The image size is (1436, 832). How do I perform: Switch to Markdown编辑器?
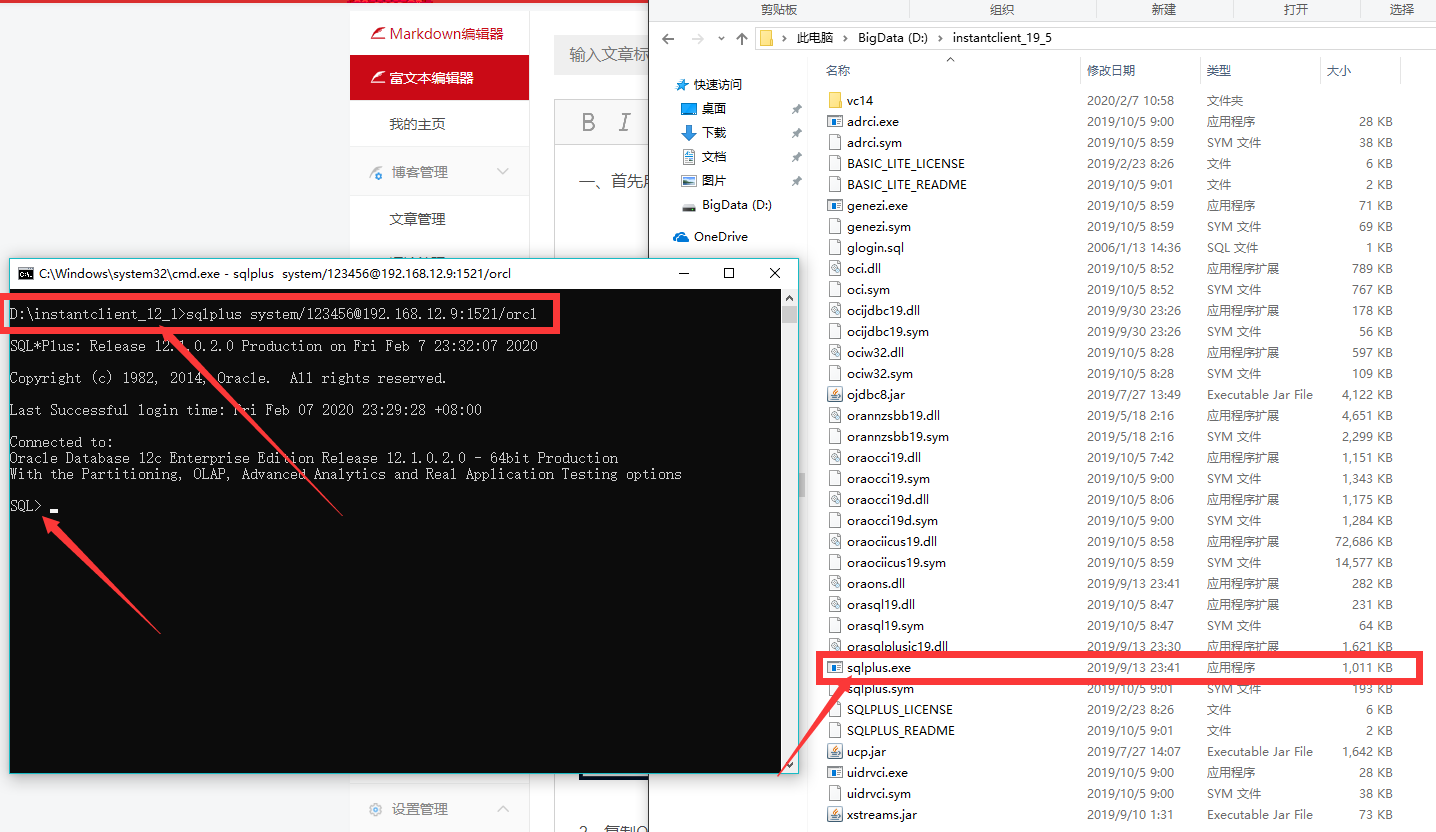pyautogui.click(x=439, y=33)
